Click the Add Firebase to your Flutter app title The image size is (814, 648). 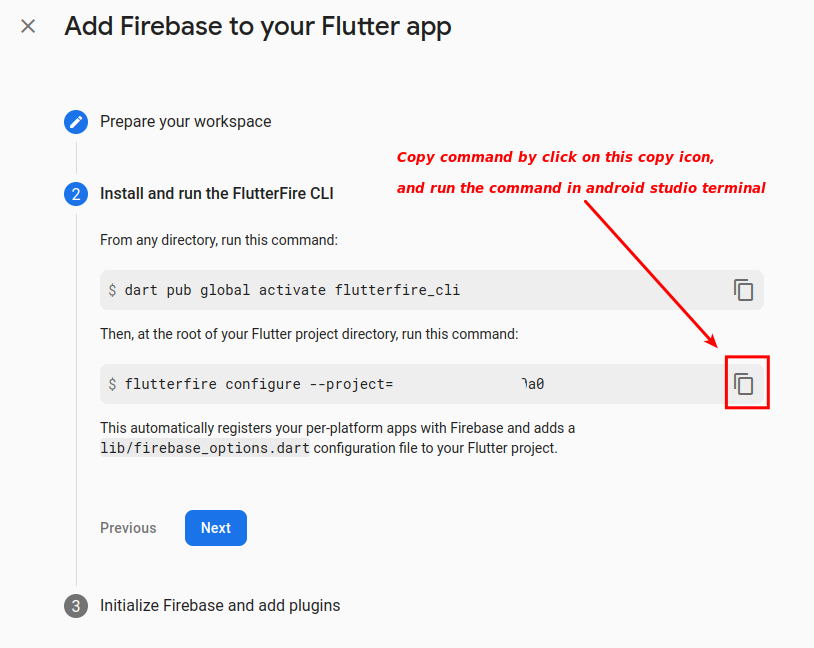tap(257, 26)
